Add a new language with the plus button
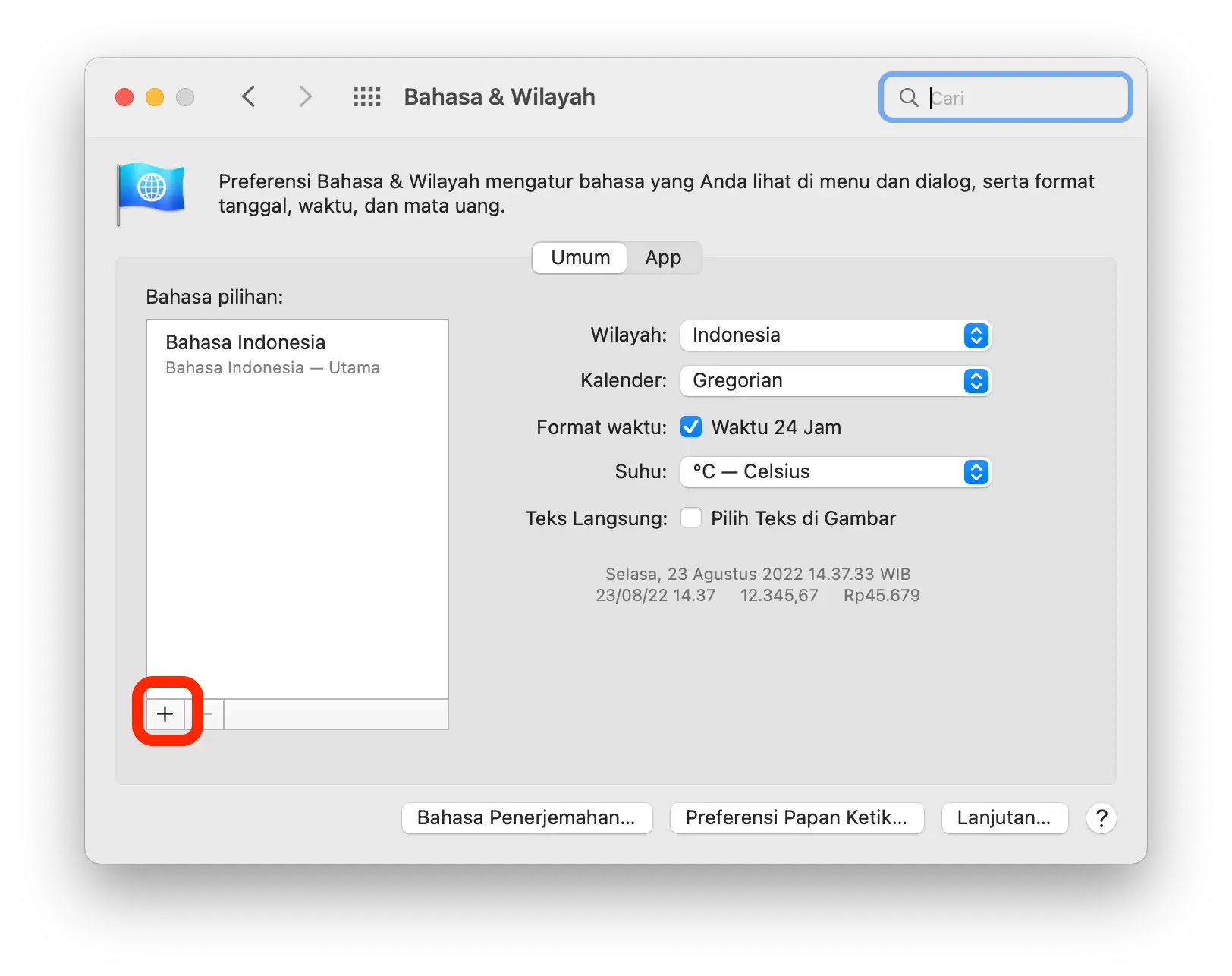Viewport: 1232px width, 976px height. click(x=165, y=713)
